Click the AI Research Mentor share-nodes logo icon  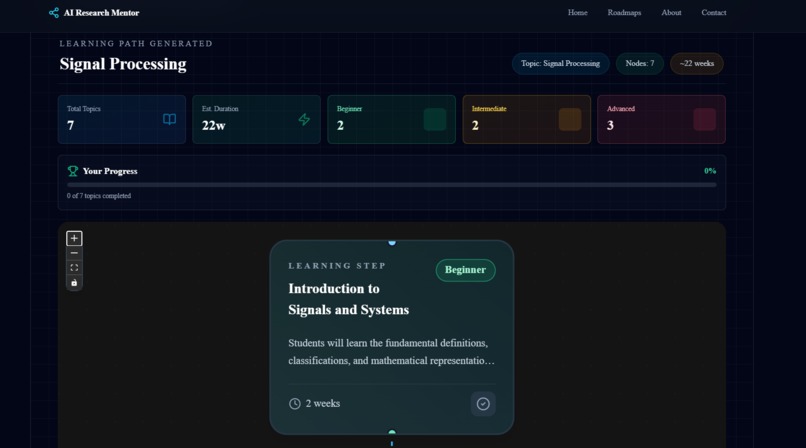coord(53,12)
